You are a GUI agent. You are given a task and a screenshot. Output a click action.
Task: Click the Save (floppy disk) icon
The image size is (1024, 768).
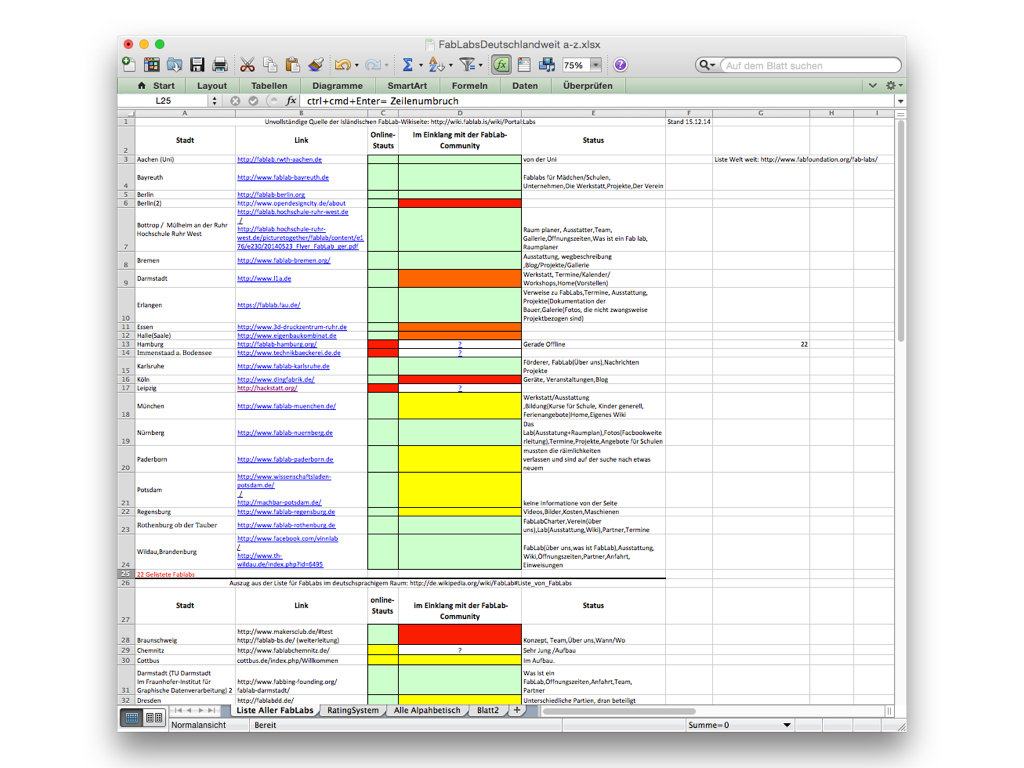point(197,65)
